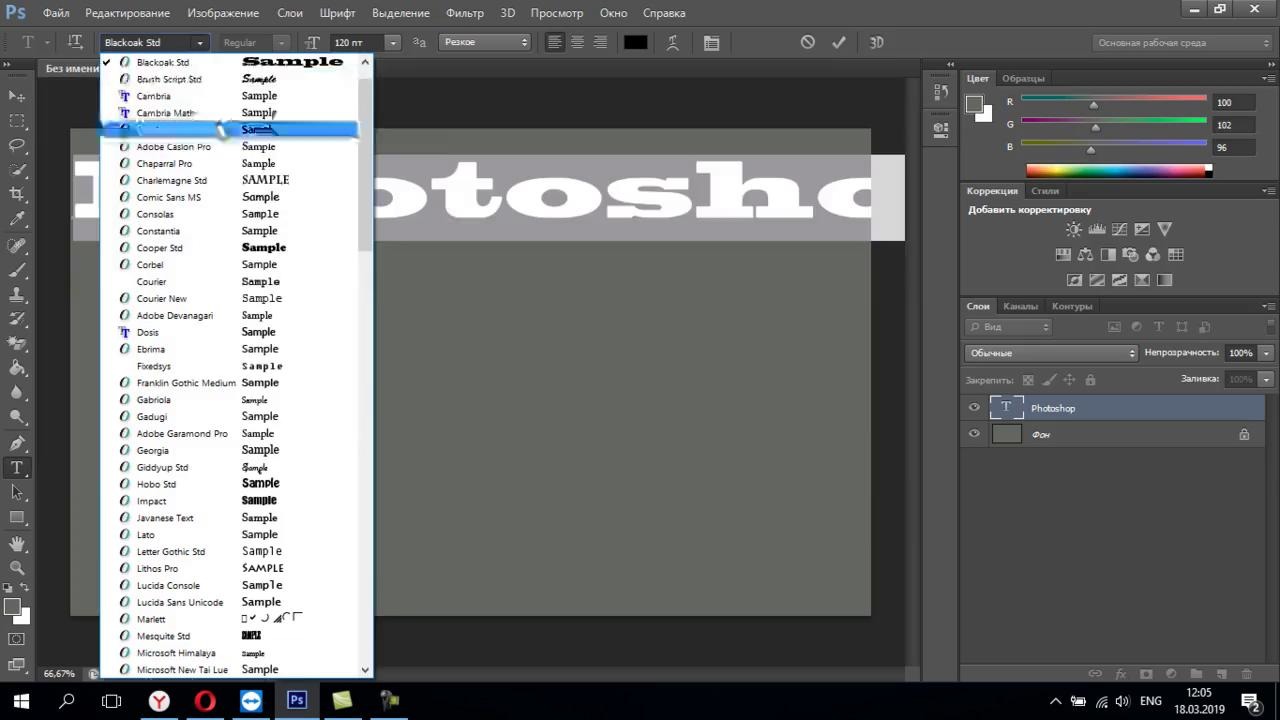Image resolution: width=1280 pixels, height=720 pixels.
Task: Open the workspace dropdown Основная рабочая среда
Action: pos(1183,42)
